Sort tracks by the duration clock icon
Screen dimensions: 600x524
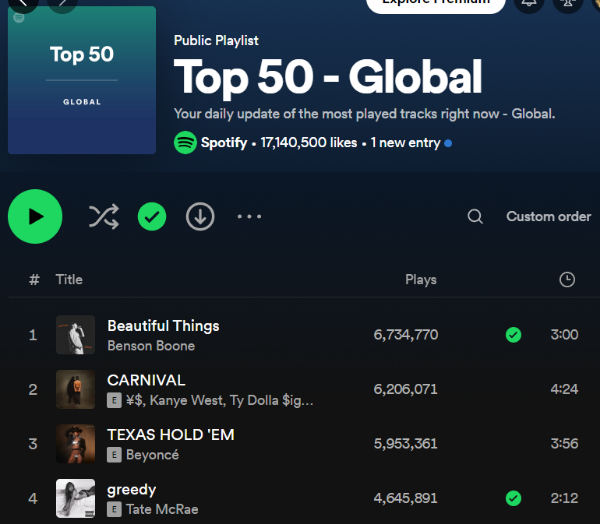coord(567,280)
